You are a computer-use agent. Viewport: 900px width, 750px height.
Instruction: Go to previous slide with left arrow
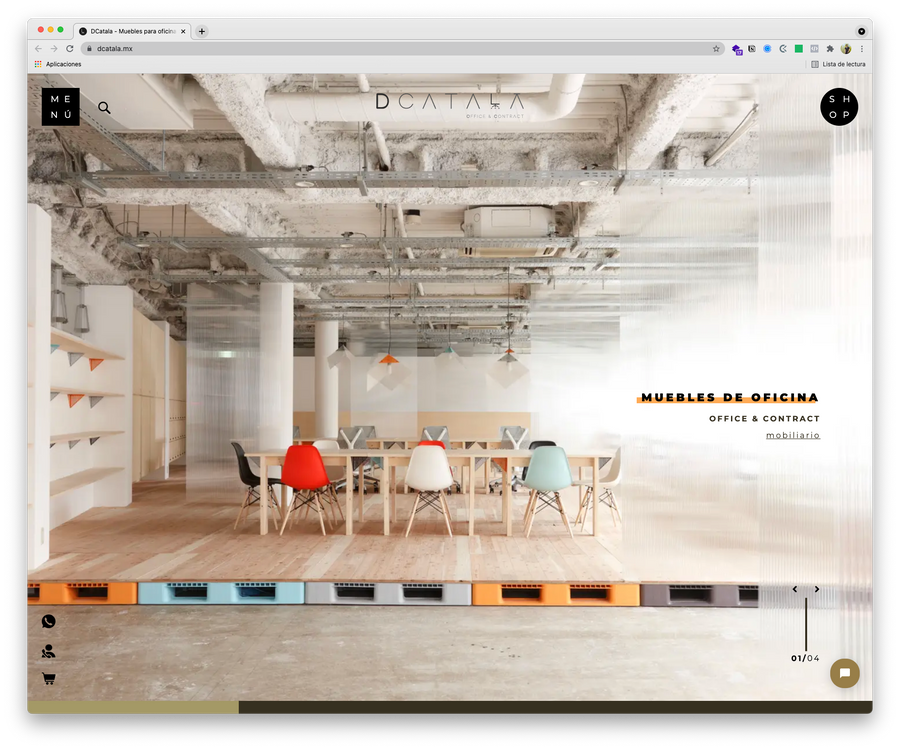point(795,589)
